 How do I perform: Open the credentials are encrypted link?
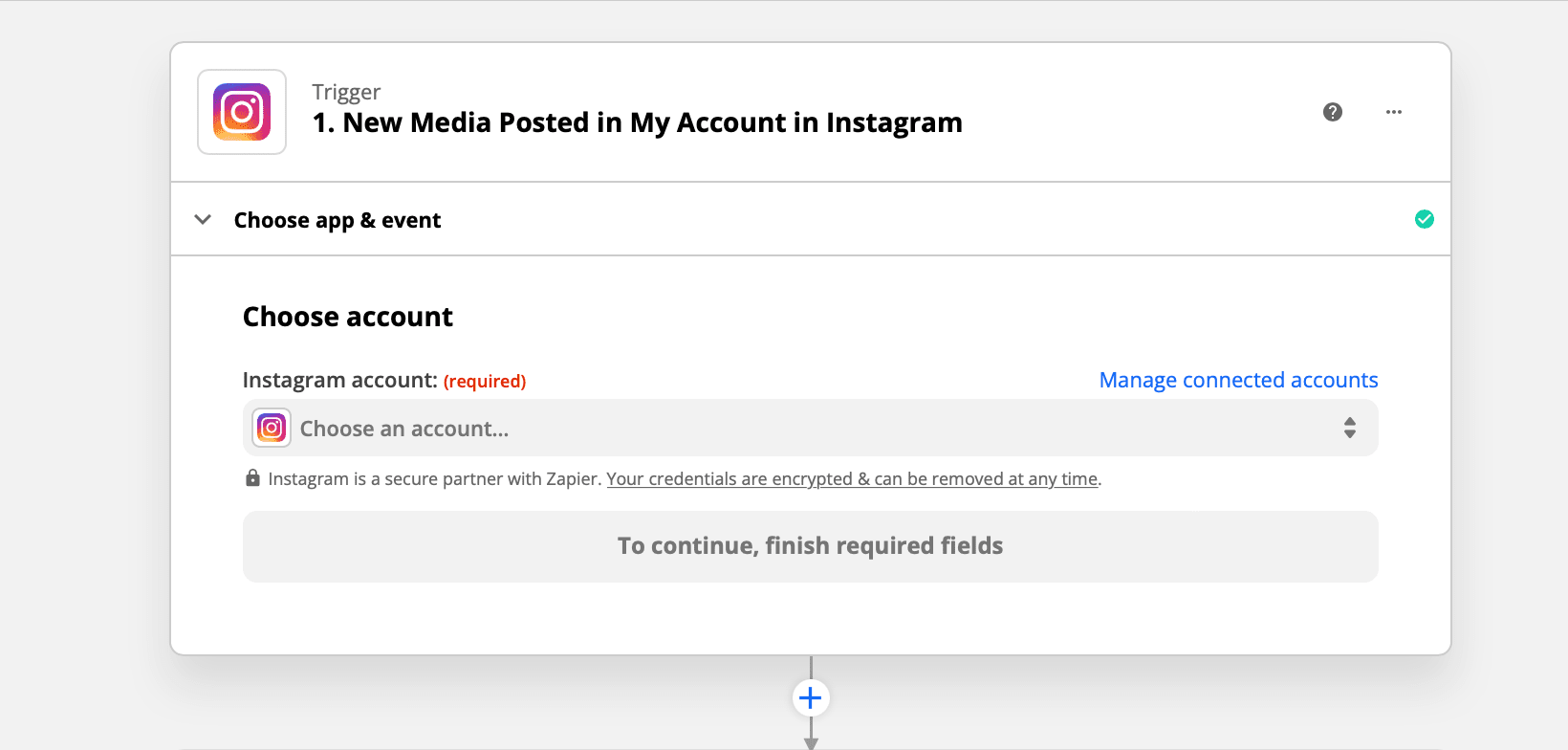click(x=852, y=478)
